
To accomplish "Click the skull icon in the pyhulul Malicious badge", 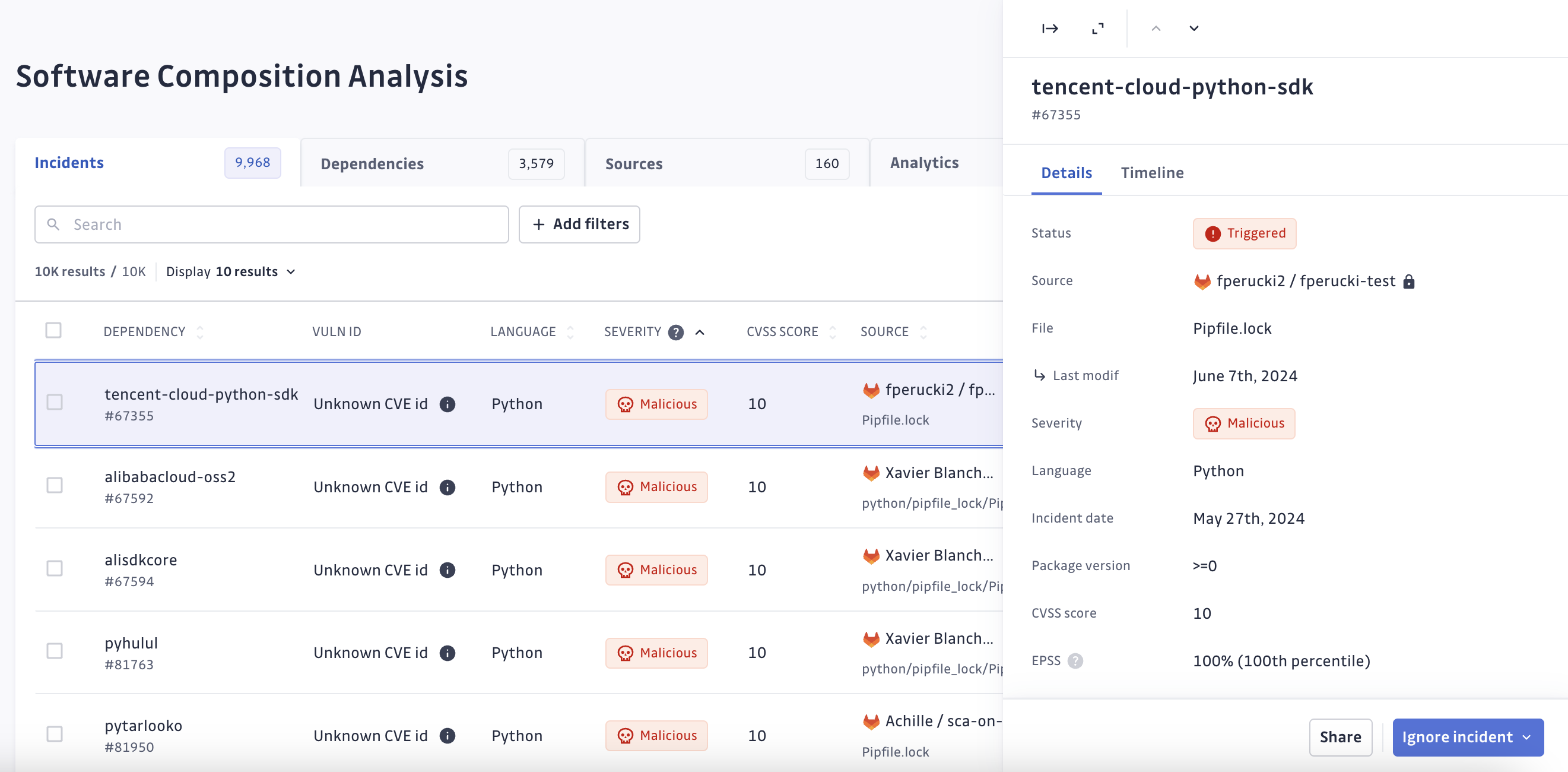I will click(625, 653).
